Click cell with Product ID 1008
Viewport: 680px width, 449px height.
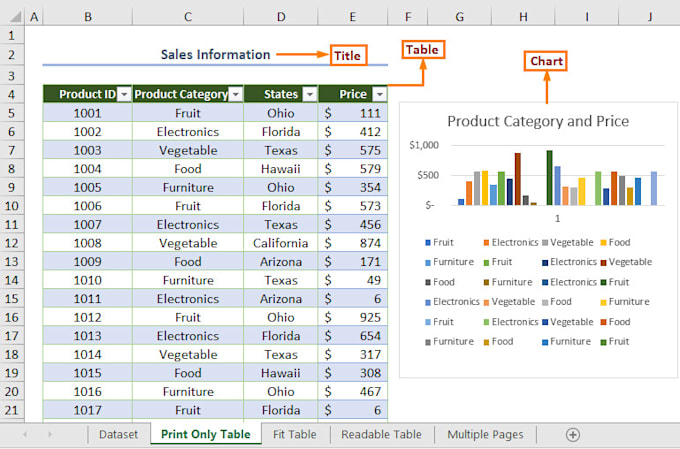tap(88, 243)
